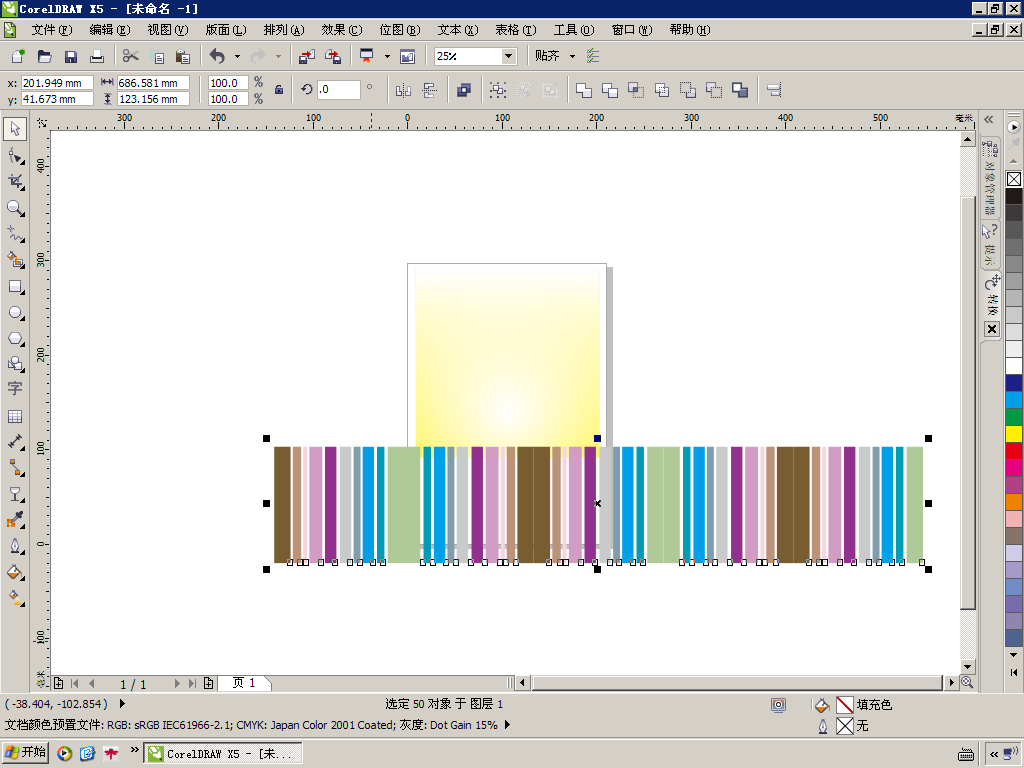
Task: Open the 编辑(E) menu
Action: tap(110, 30)
